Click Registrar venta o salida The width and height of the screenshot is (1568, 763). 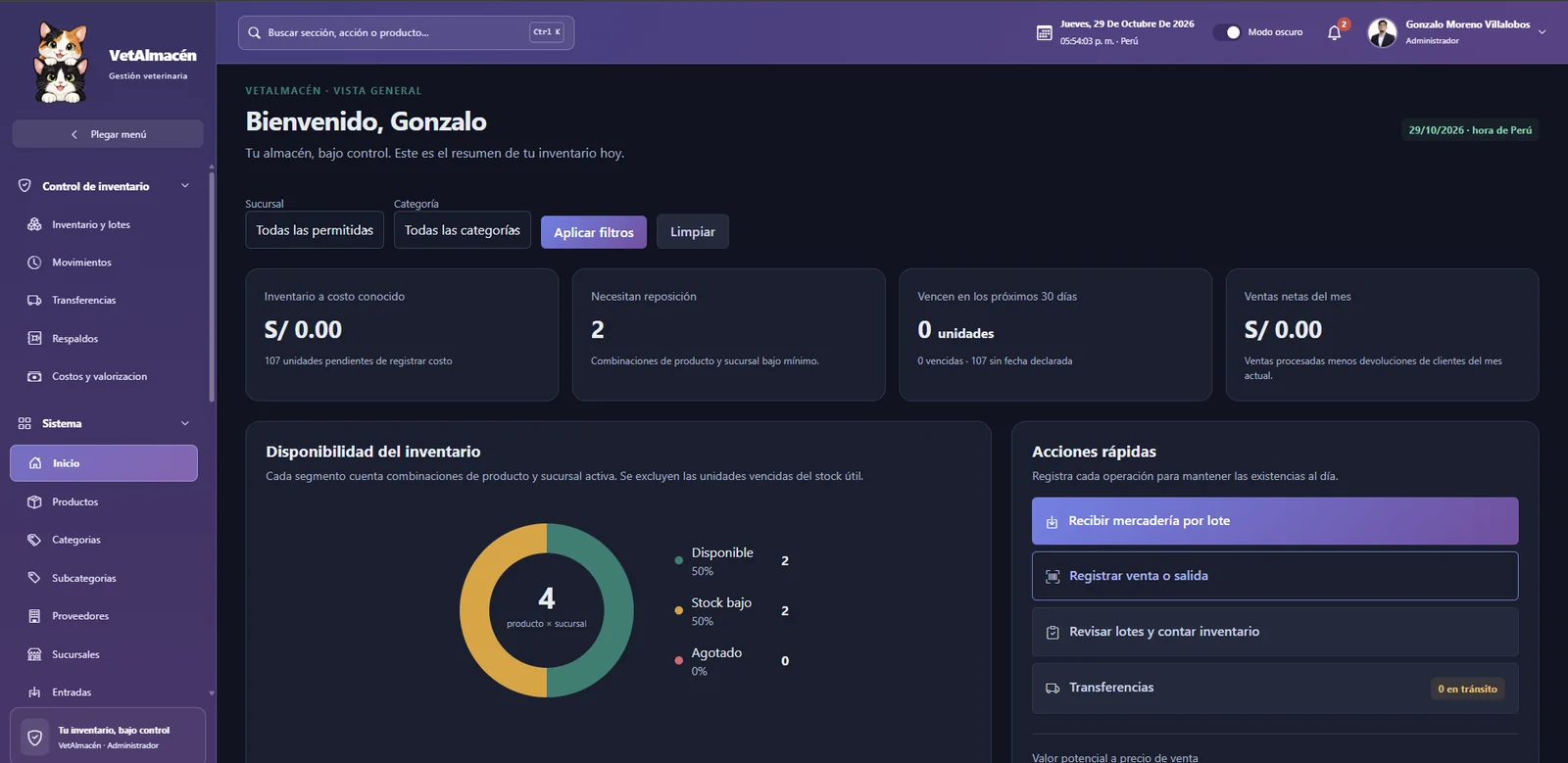pyautogui.click(x=1275, y=576)
